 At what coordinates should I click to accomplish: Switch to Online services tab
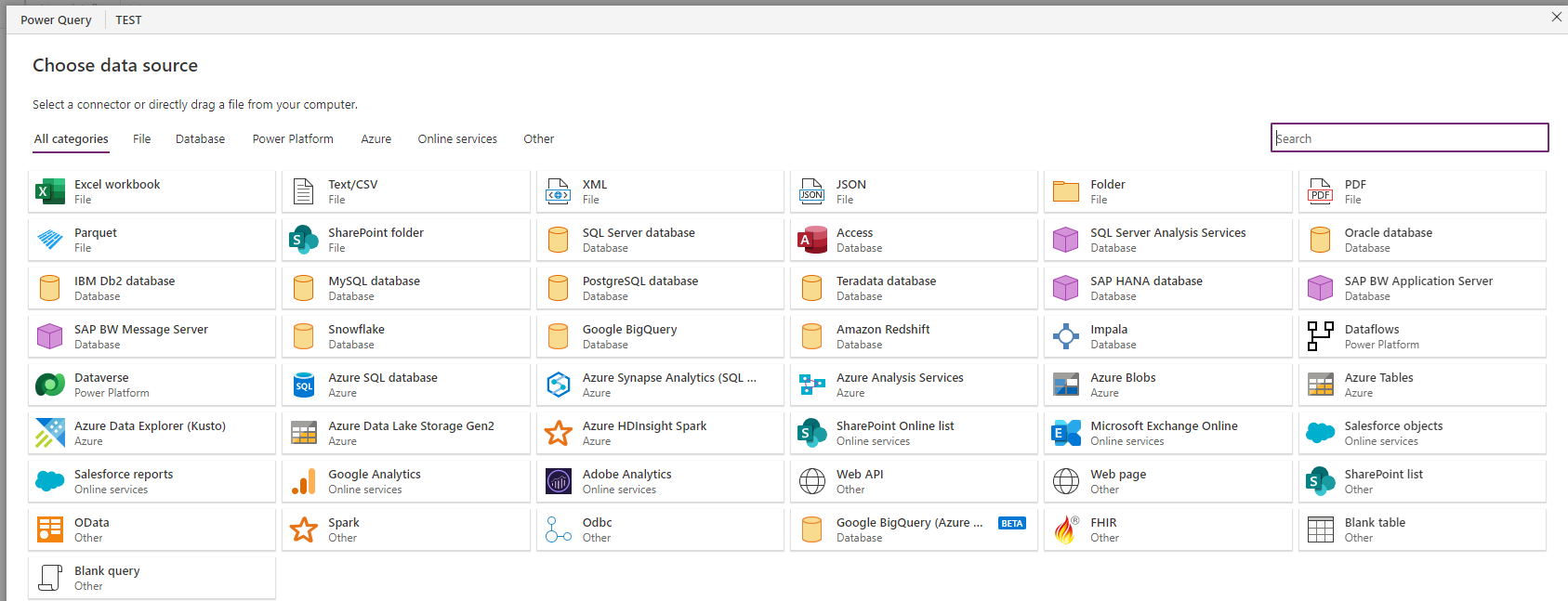(x=457, y=139)
